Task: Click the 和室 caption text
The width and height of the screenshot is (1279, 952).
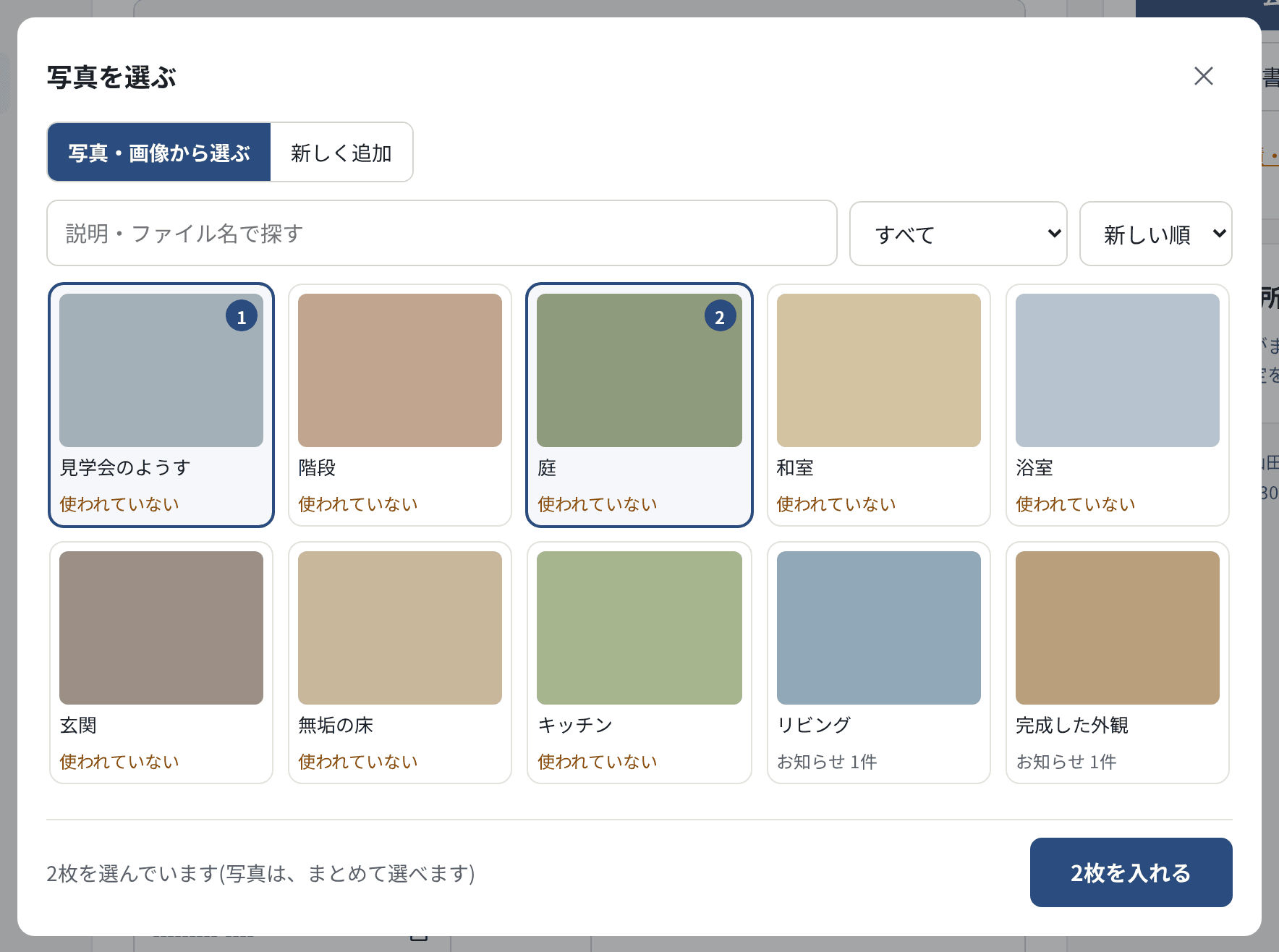Action: click(795, 467)
